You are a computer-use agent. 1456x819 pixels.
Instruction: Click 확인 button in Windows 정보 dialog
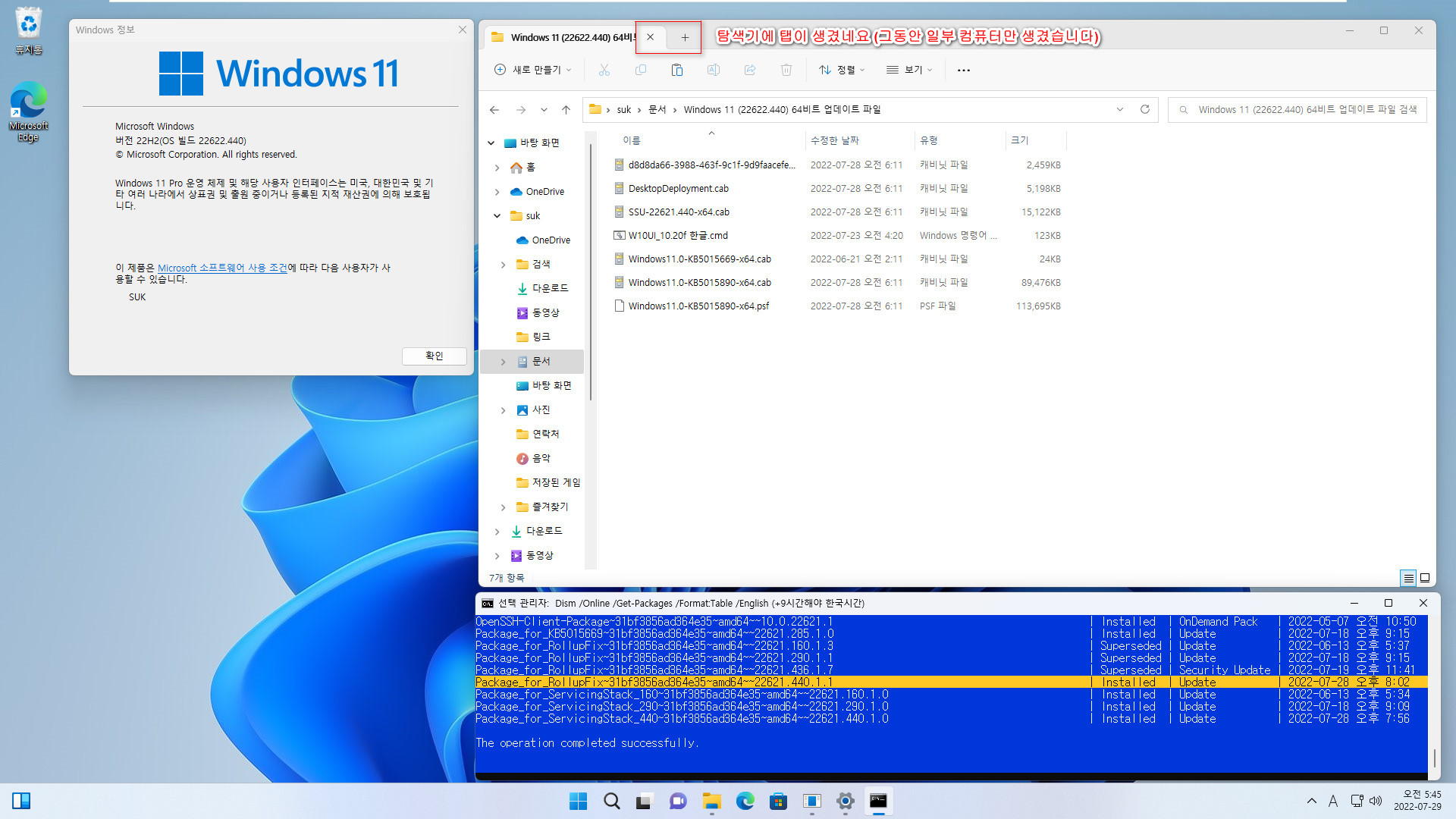(435, 356)
